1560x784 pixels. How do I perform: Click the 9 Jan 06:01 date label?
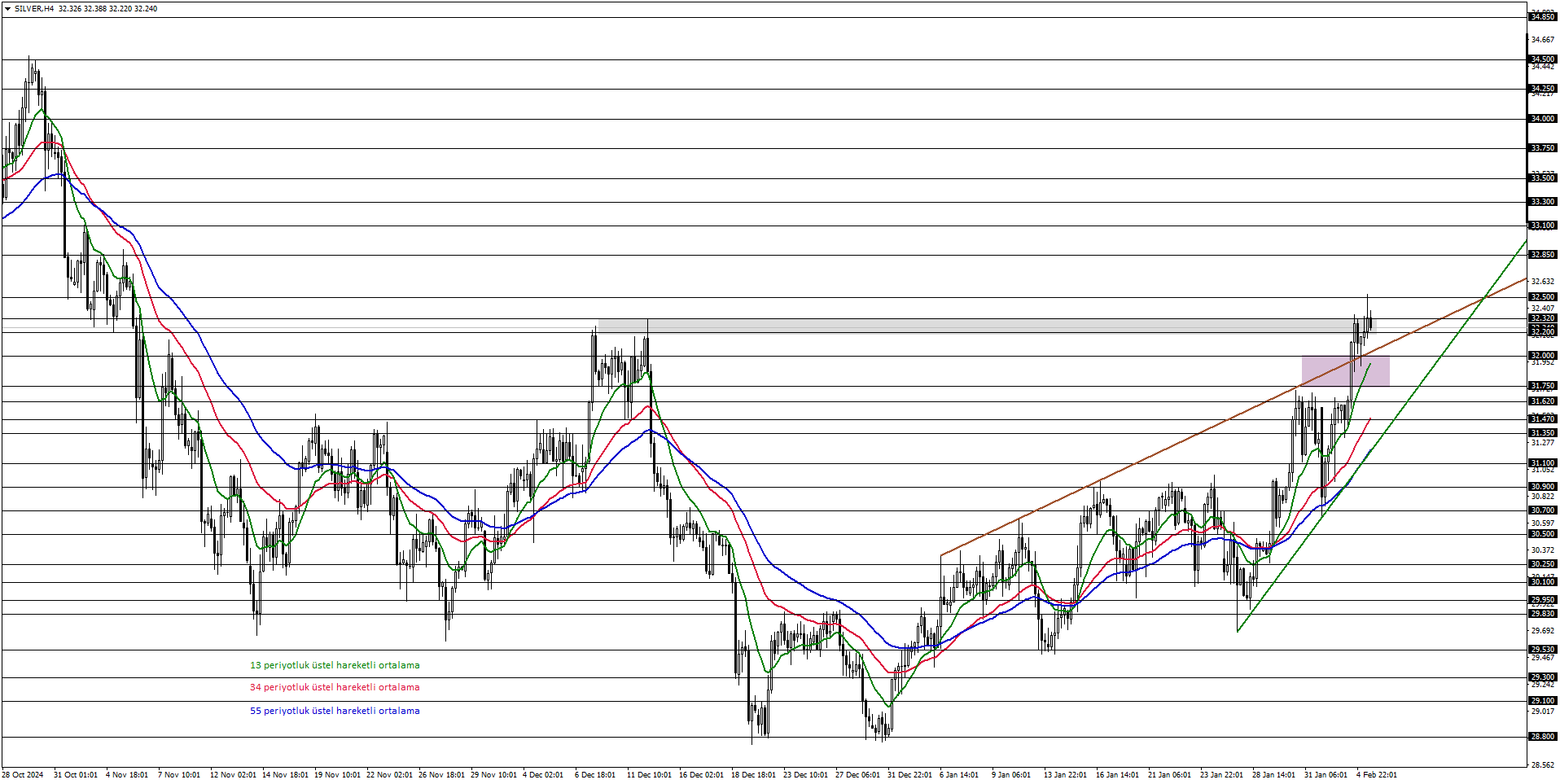1011,775
